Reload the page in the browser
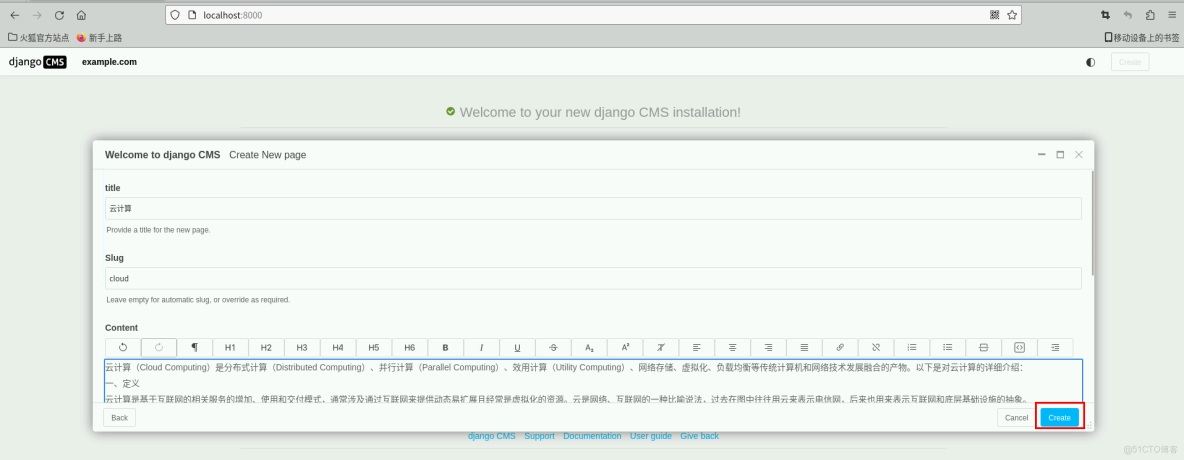The height and width of the screenshot is (460, 1184). [59, 15]
